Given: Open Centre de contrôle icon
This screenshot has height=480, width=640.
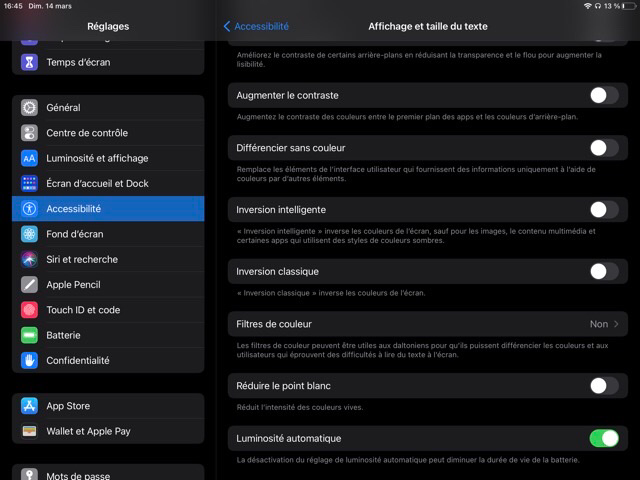Looking at the screenshot, I should (29, 133).
